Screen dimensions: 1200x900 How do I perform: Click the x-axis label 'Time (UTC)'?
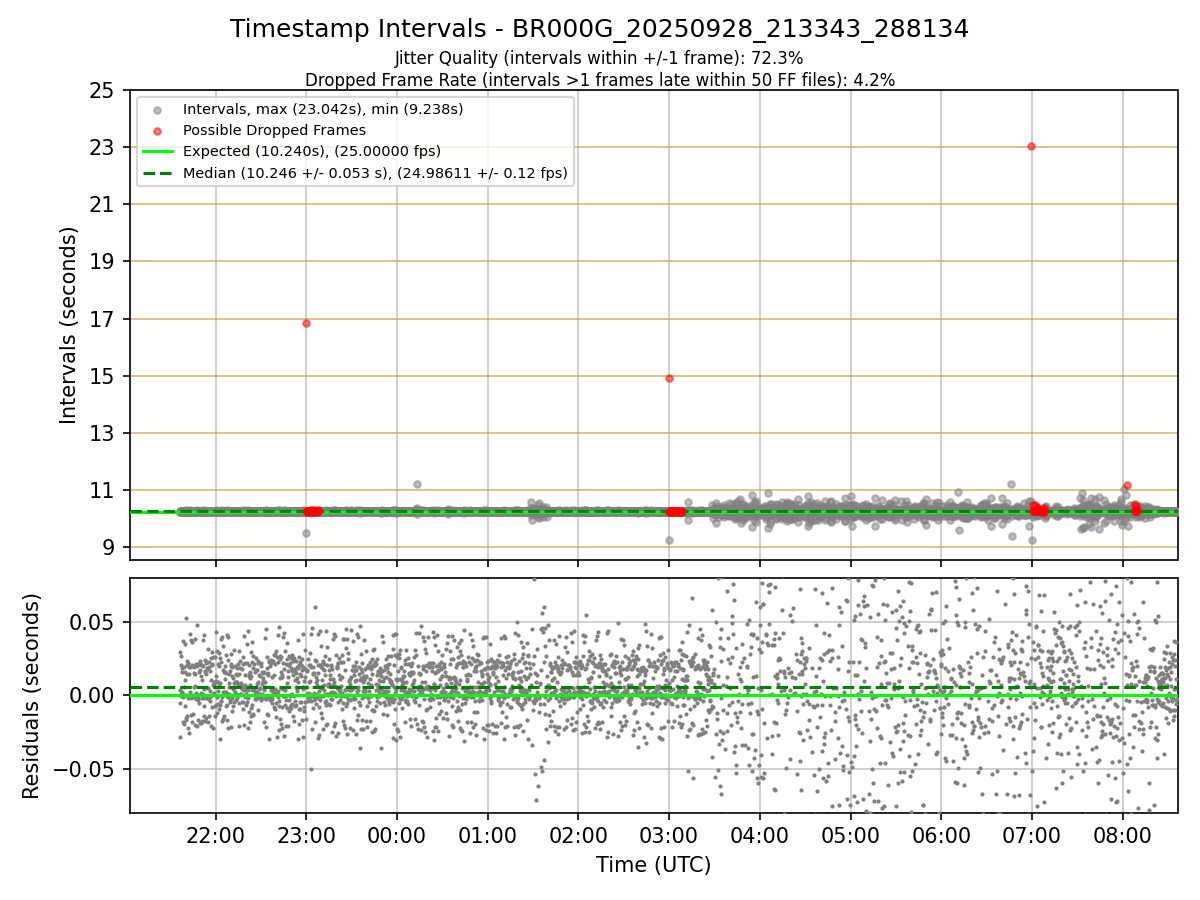point(654,865)
